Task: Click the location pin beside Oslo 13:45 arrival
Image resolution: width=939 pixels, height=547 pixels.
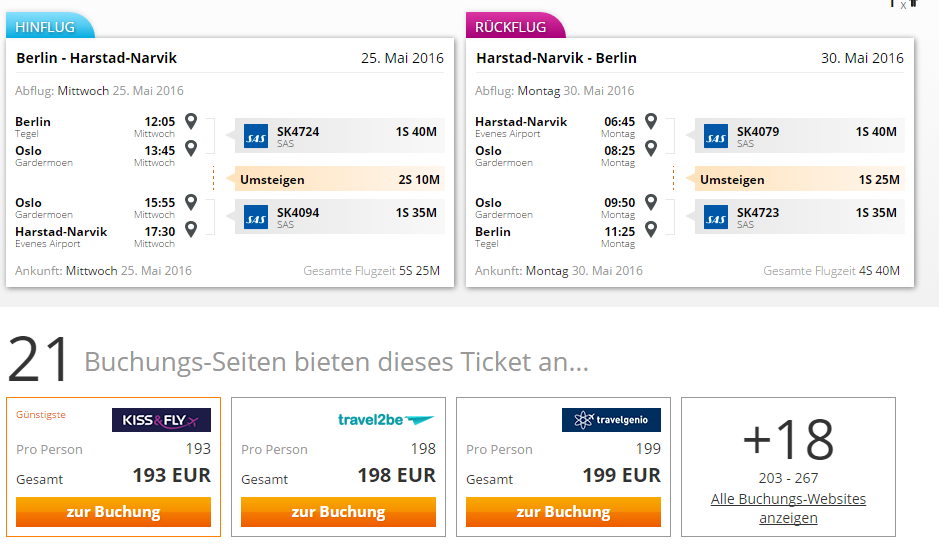Action: [191, 148]
